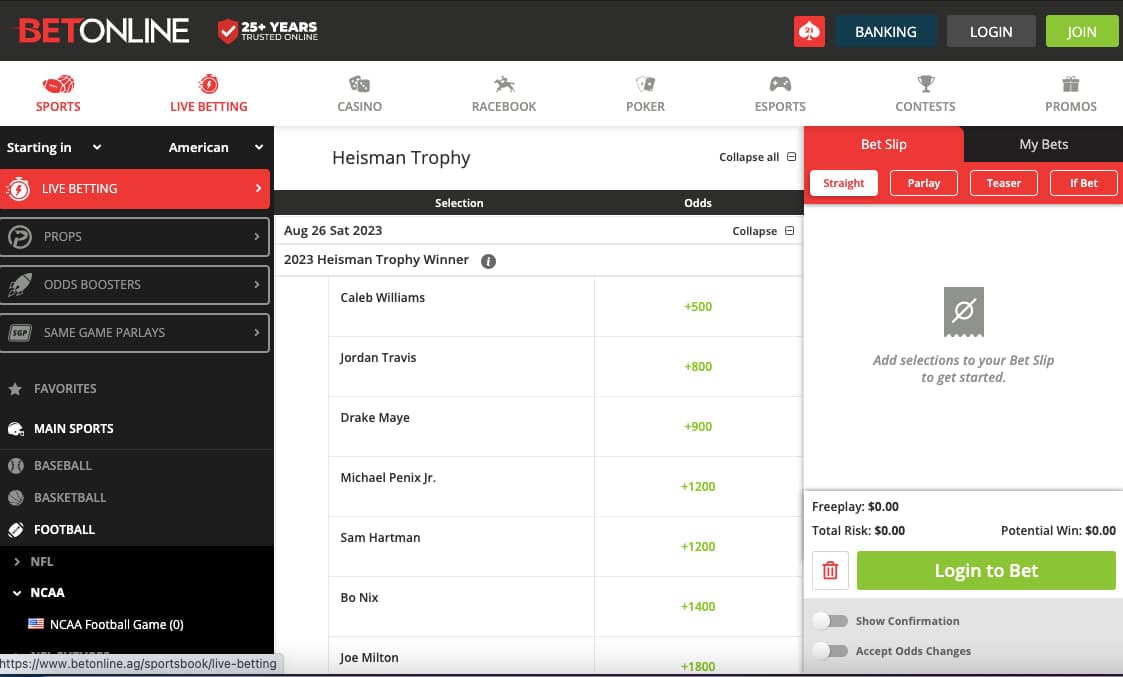This screenshot has height=677, width=1123.
Task: Select Bo Nix +1400 odds
Action: [x=698, y=607]
